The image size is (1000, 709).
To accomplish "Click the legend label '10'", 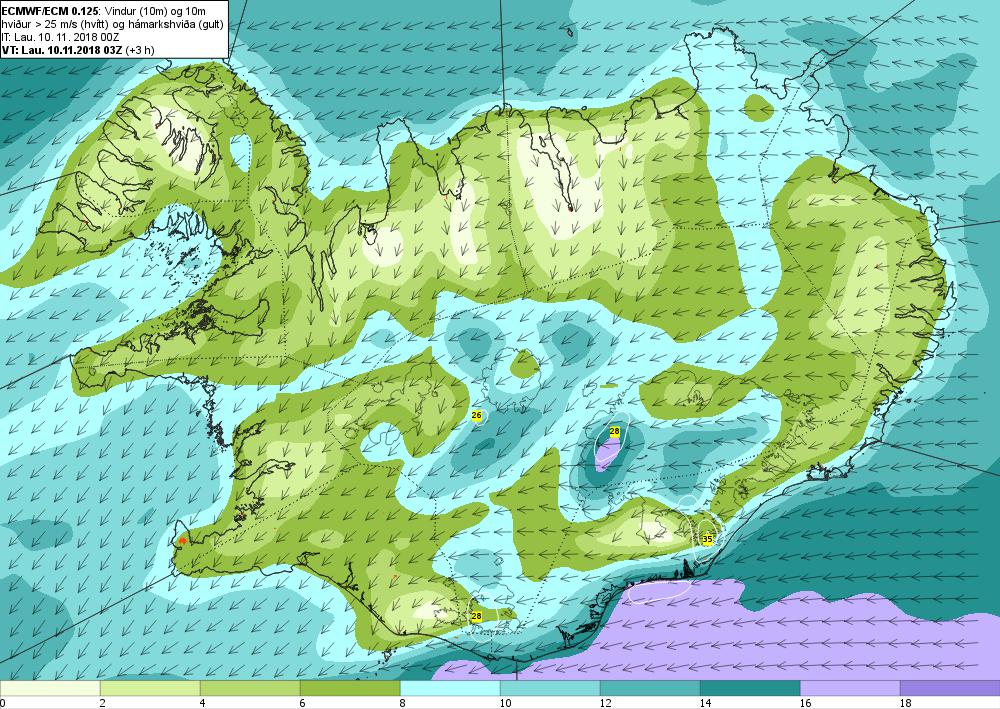I will coord(506,703).
